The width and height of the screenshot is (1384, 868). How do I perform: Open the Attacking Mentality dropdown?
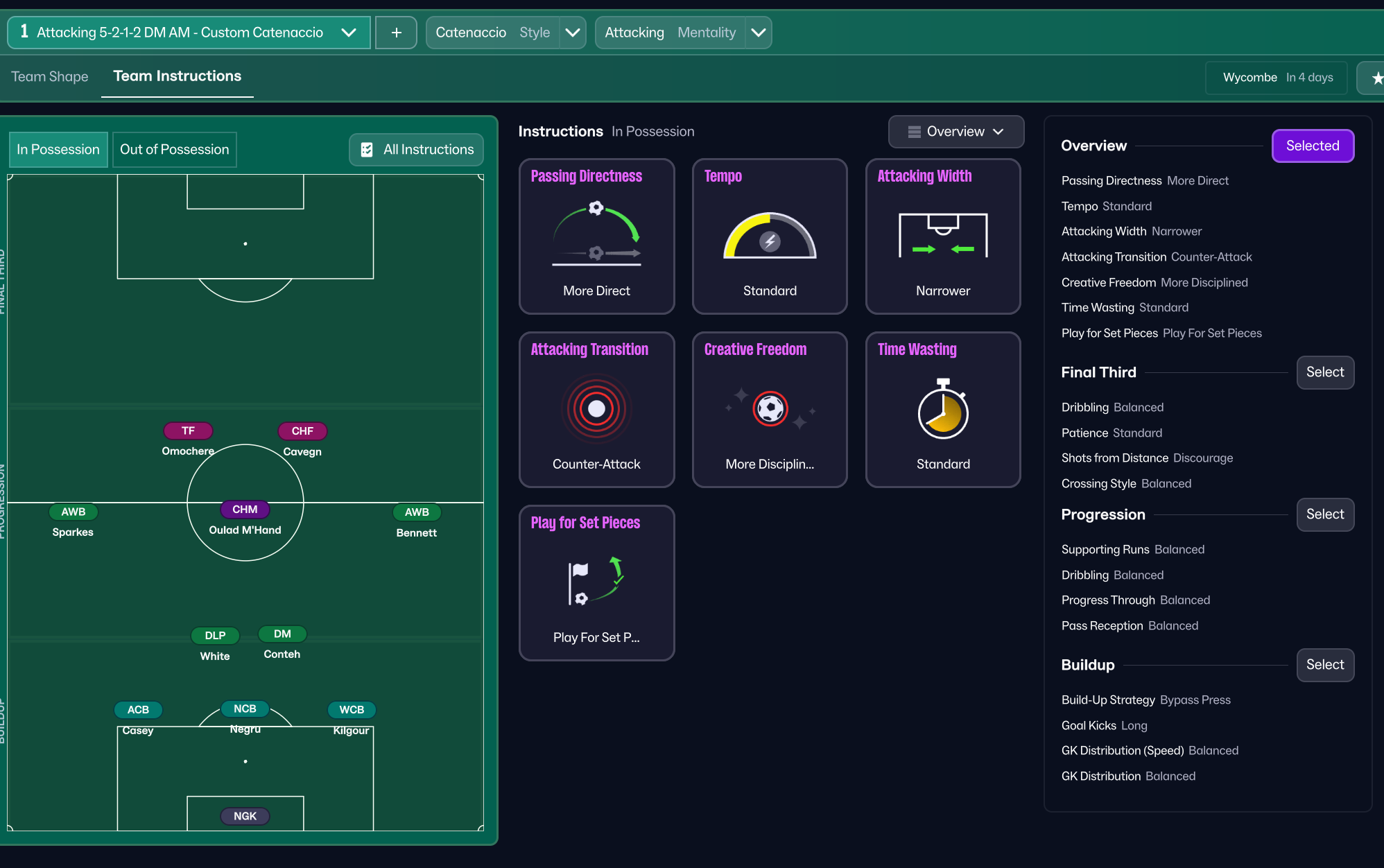pyautogui.click(x=759, y=32)
